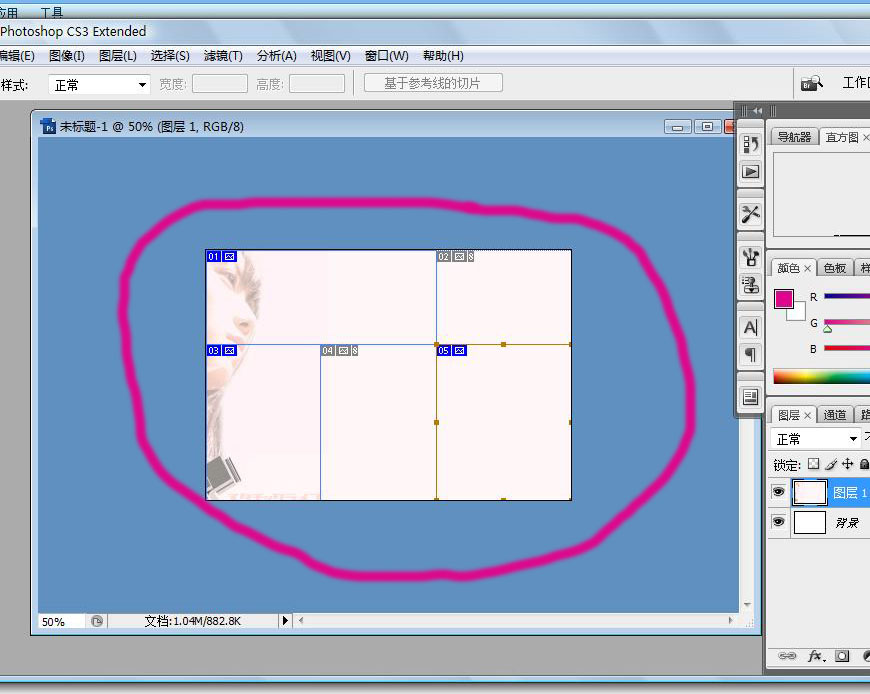Click the B channel color slider
The image size is (870, 694).
(x=847, y=348)
